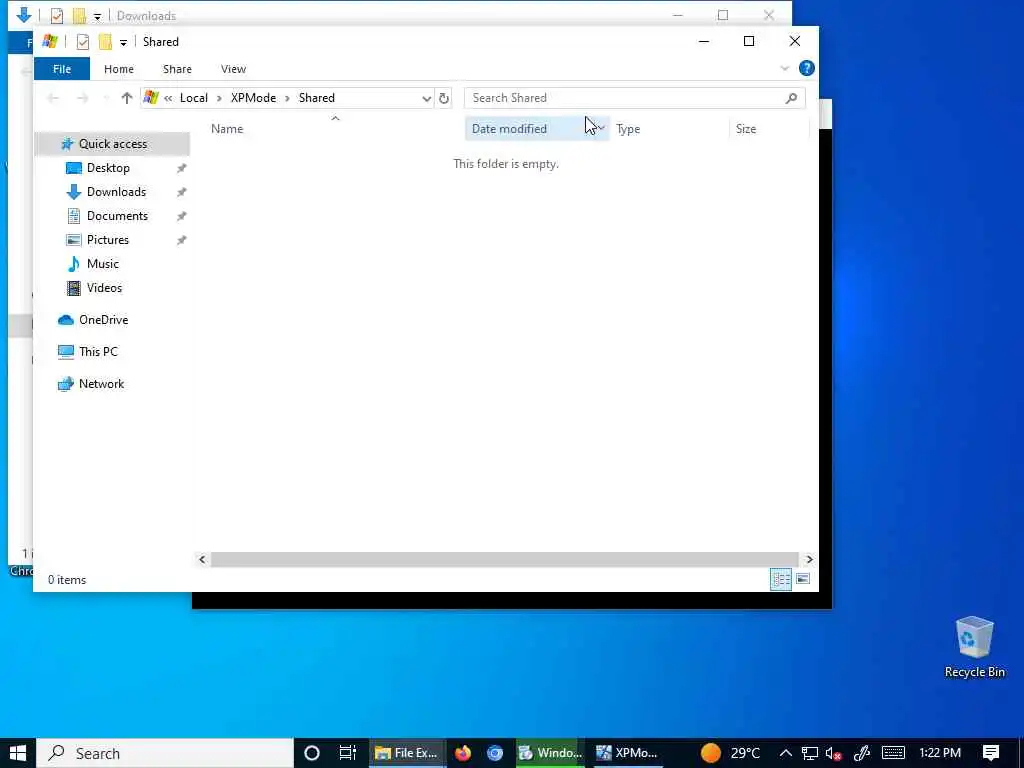This screenshot has height=768, width=1024.
Task: Click the Back navigation arrow
Action: [54, 98]
